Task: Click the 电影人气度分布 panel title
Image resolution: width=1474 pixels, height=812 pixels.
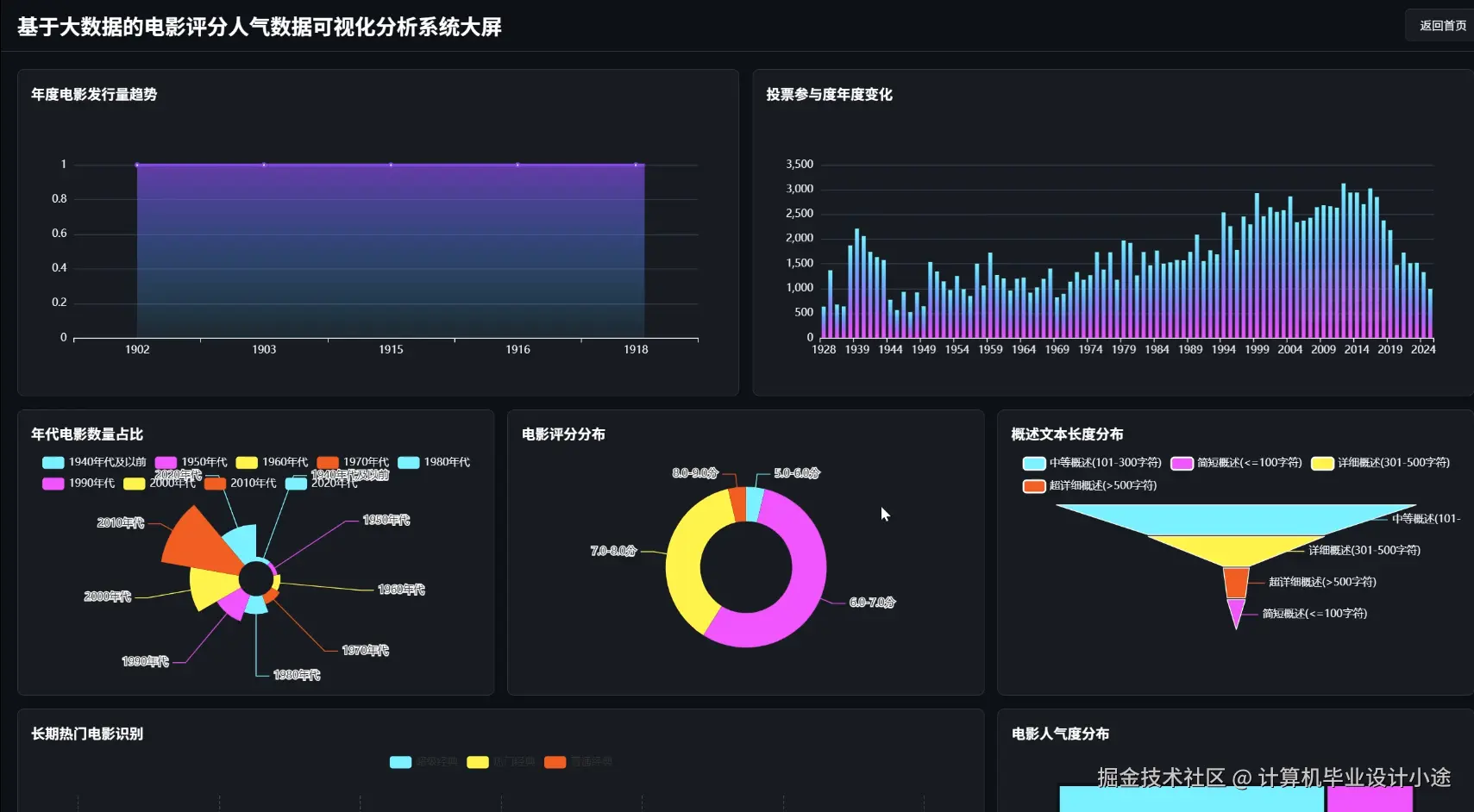Action: (x=1060, y=734)
